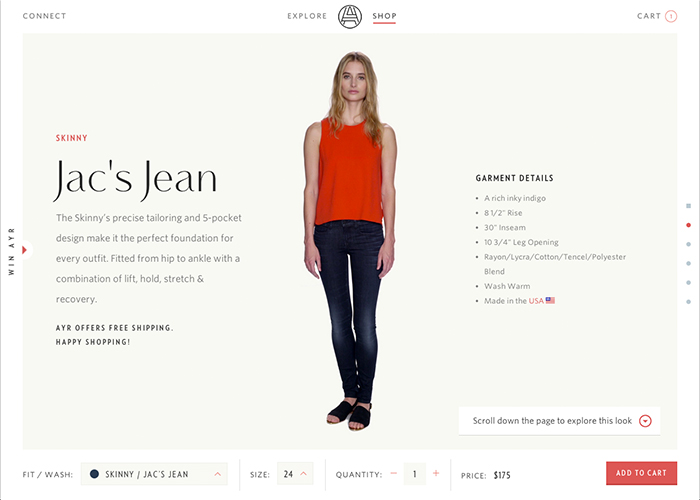
Task: Decrease quantity with the minus icon
Action: click(393, 473)
